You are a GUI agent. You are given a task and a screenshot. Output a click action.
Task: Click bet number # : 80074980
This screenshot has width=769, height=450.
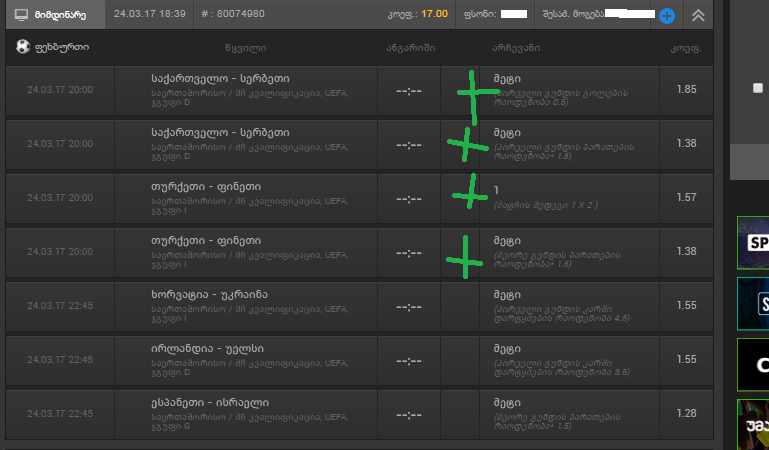[x=232, y=14]
